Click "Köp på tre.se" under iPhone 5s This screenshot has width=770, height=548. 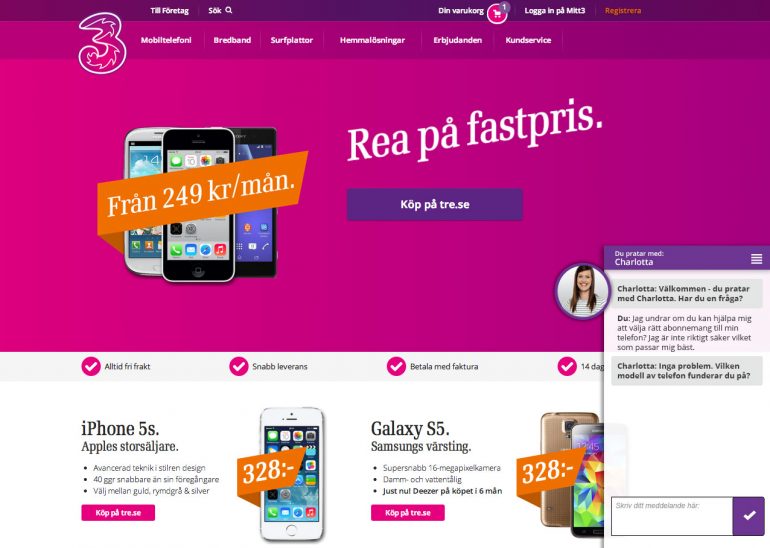(118, 513)
